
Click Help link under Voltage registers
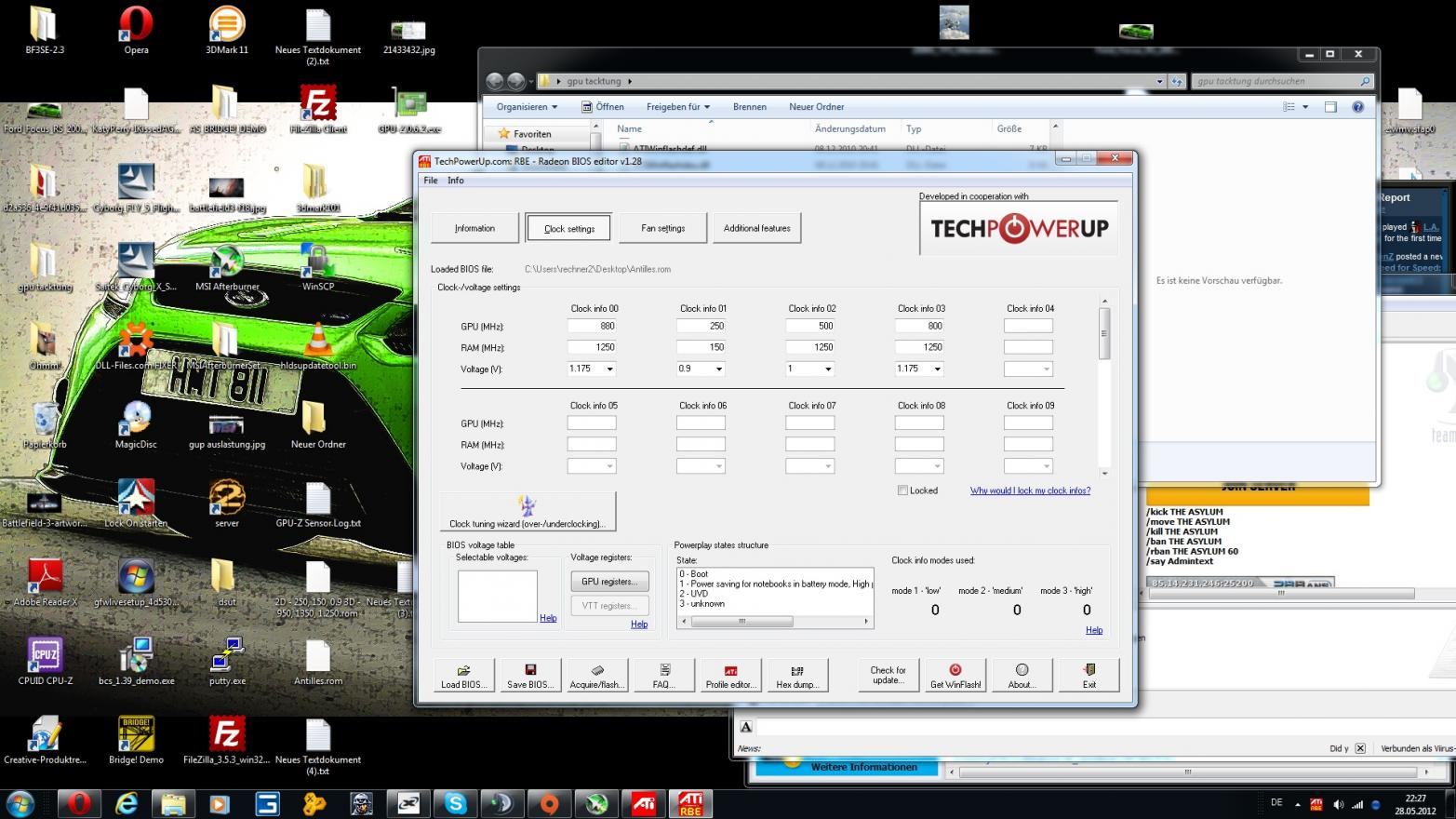coord(639,624)
